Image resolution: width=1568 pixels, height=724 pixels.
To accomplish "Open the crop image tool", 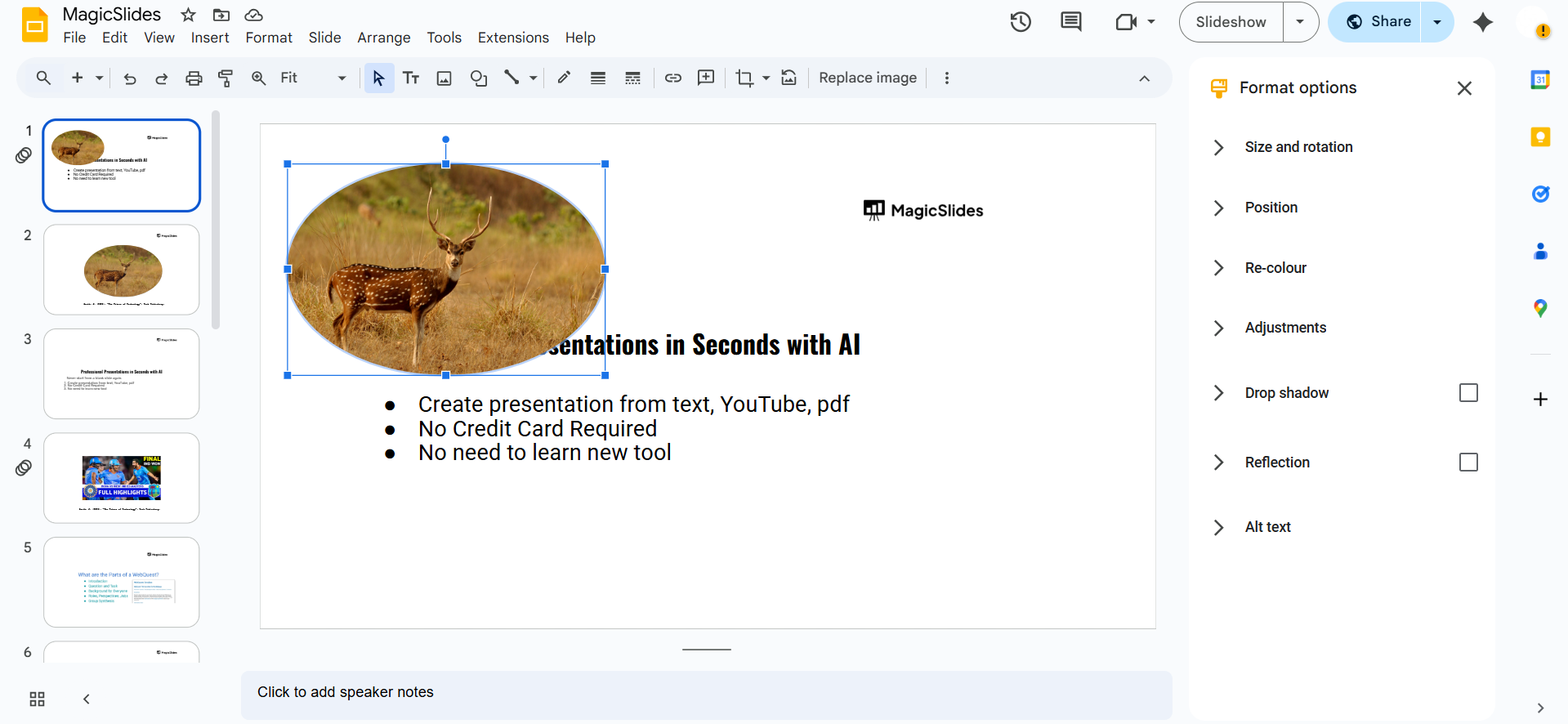I will 744,78.
